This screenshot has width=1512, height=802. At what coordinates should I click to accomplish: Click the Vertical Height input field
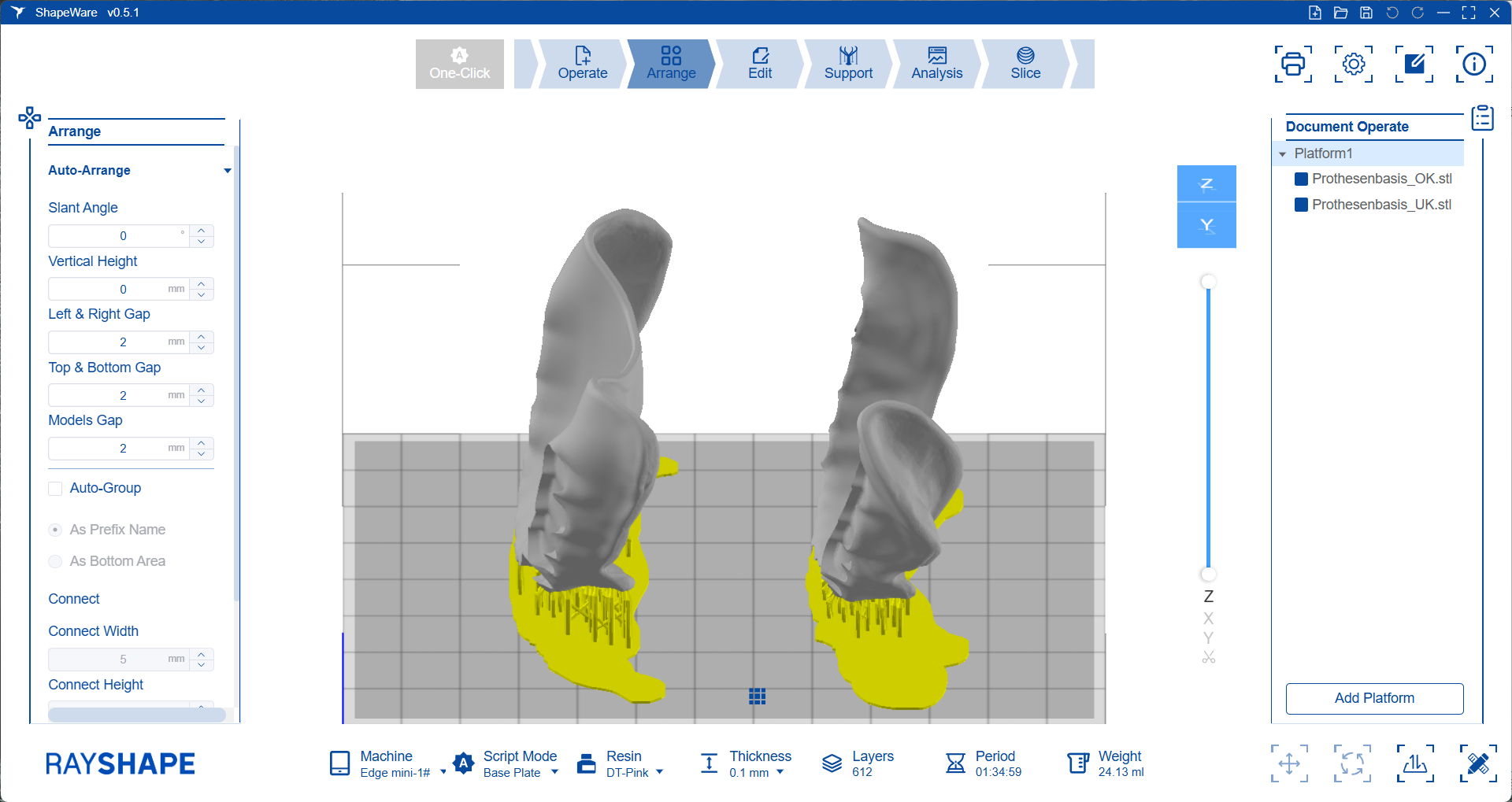[x=119, y=289]
